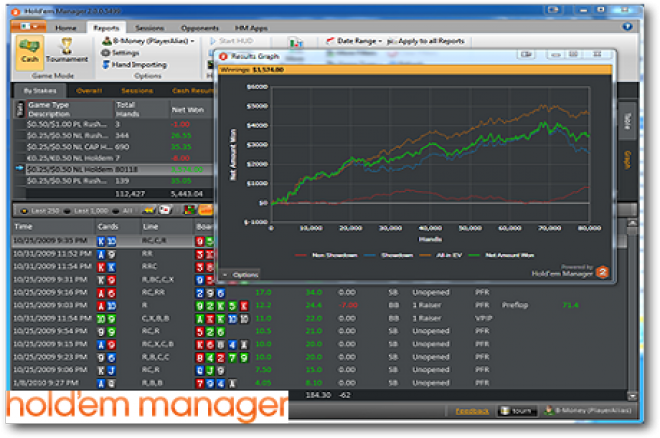
Task: Sort by Game Type Description column
Action: [69, 109]
